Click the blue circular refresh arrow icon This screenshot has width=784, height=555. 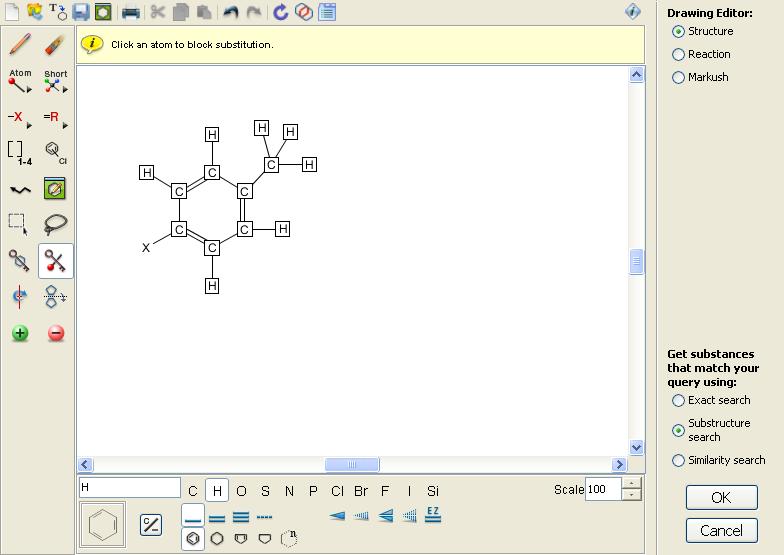click(x=280, y=12)
